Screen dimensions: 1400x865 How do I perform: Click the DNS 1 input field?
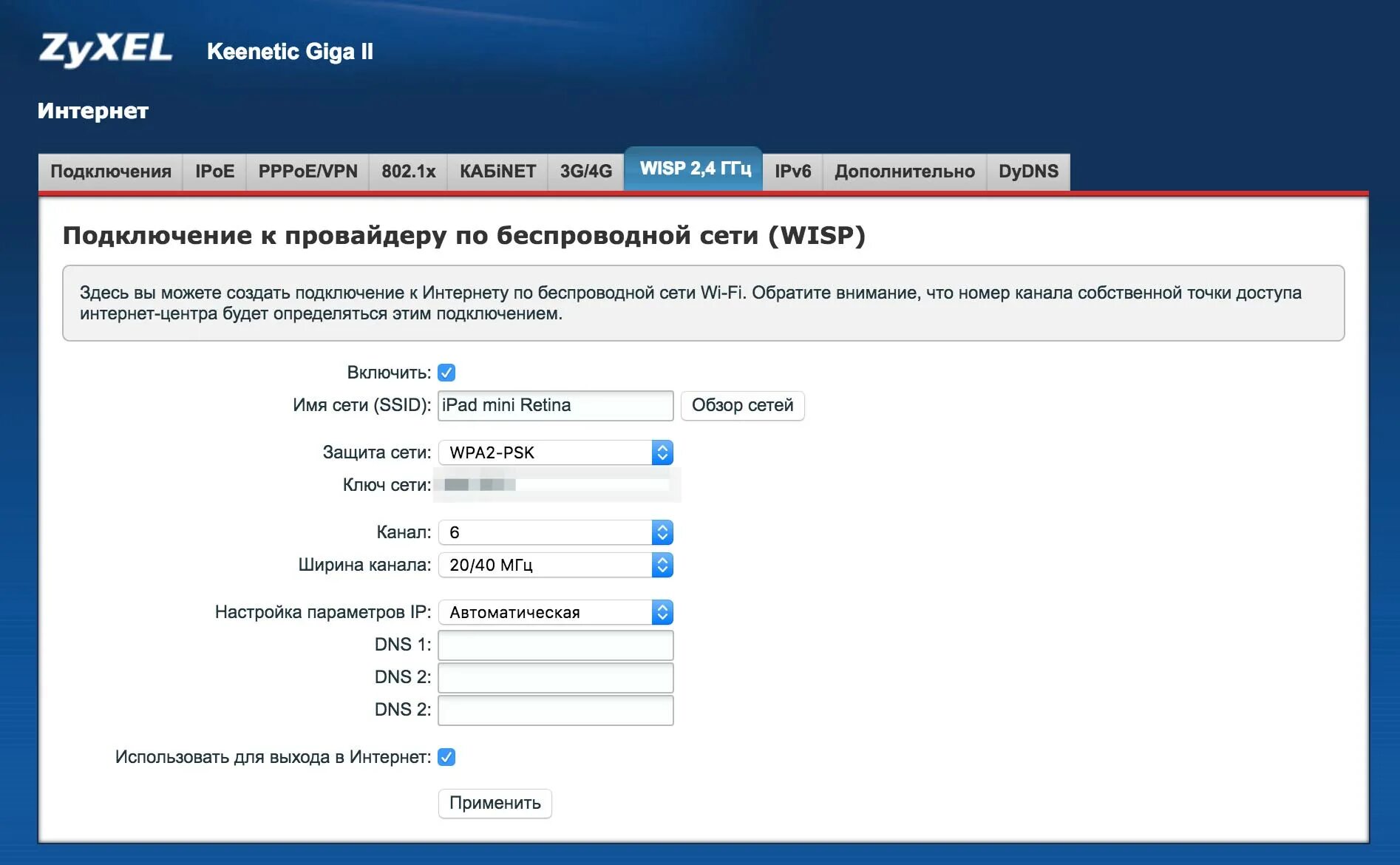555,645
